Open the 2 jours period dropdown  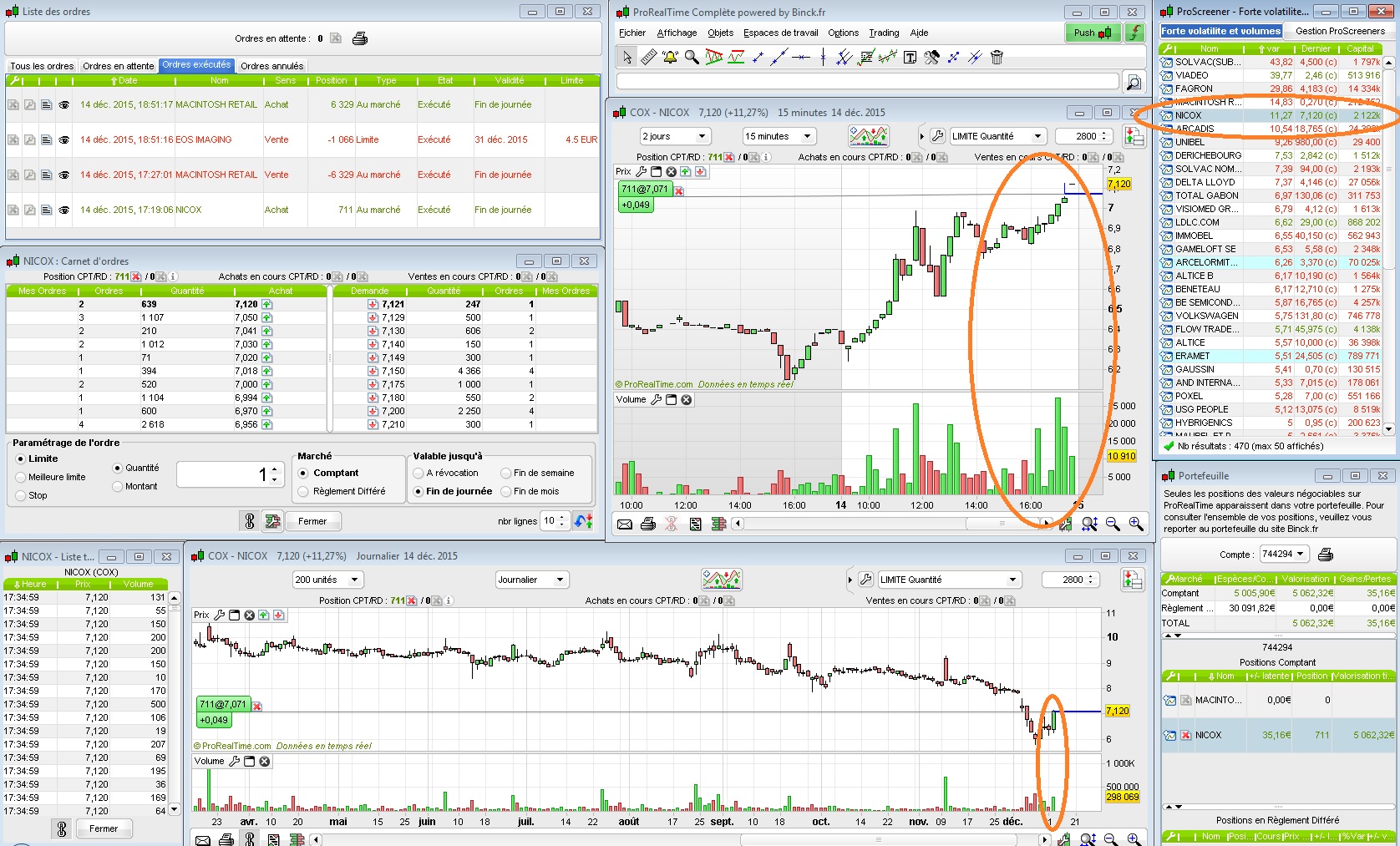pyautogui.click(x=675, y=136)
